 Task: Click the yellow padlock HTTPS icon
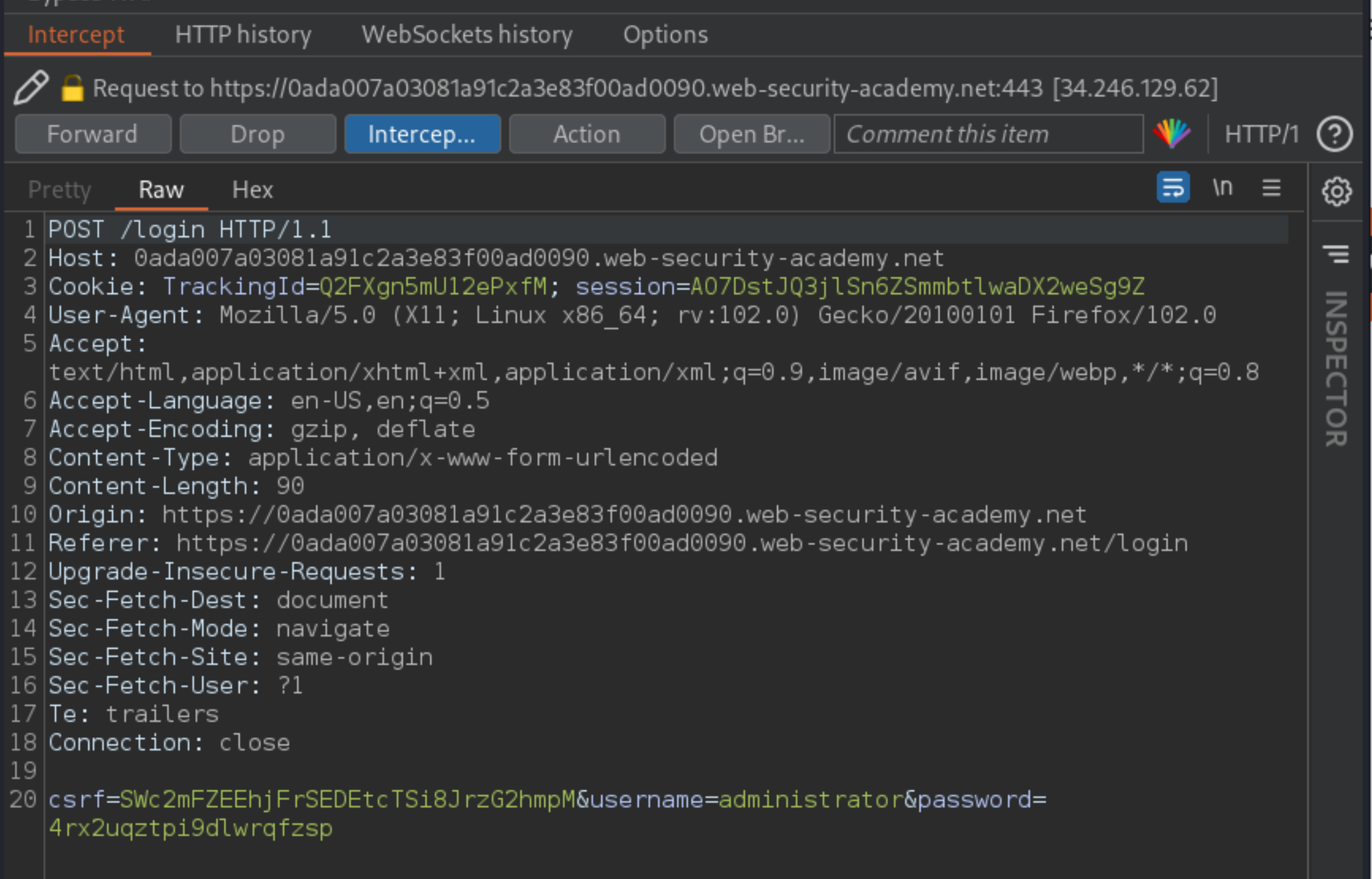click(73, 88)
